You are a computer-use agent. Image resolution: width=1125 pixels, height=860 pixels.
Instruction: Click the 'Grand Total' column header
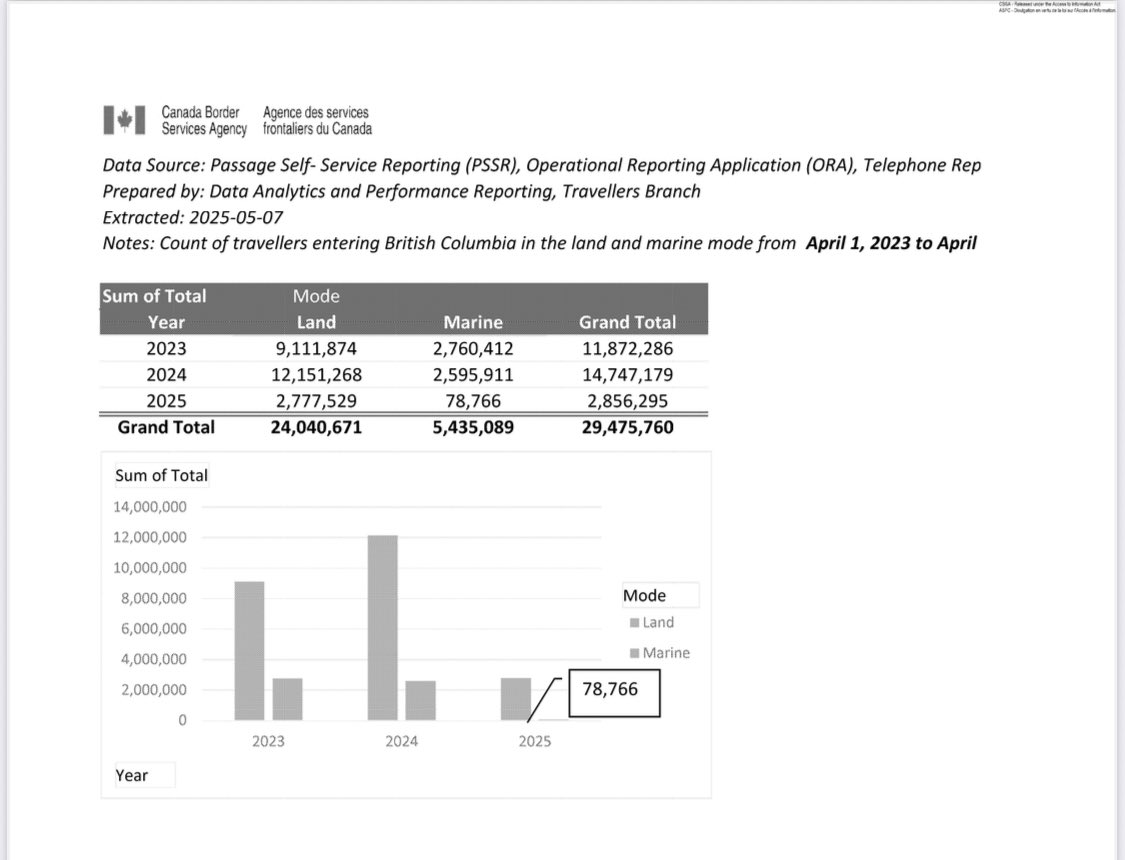pos(628,323)
